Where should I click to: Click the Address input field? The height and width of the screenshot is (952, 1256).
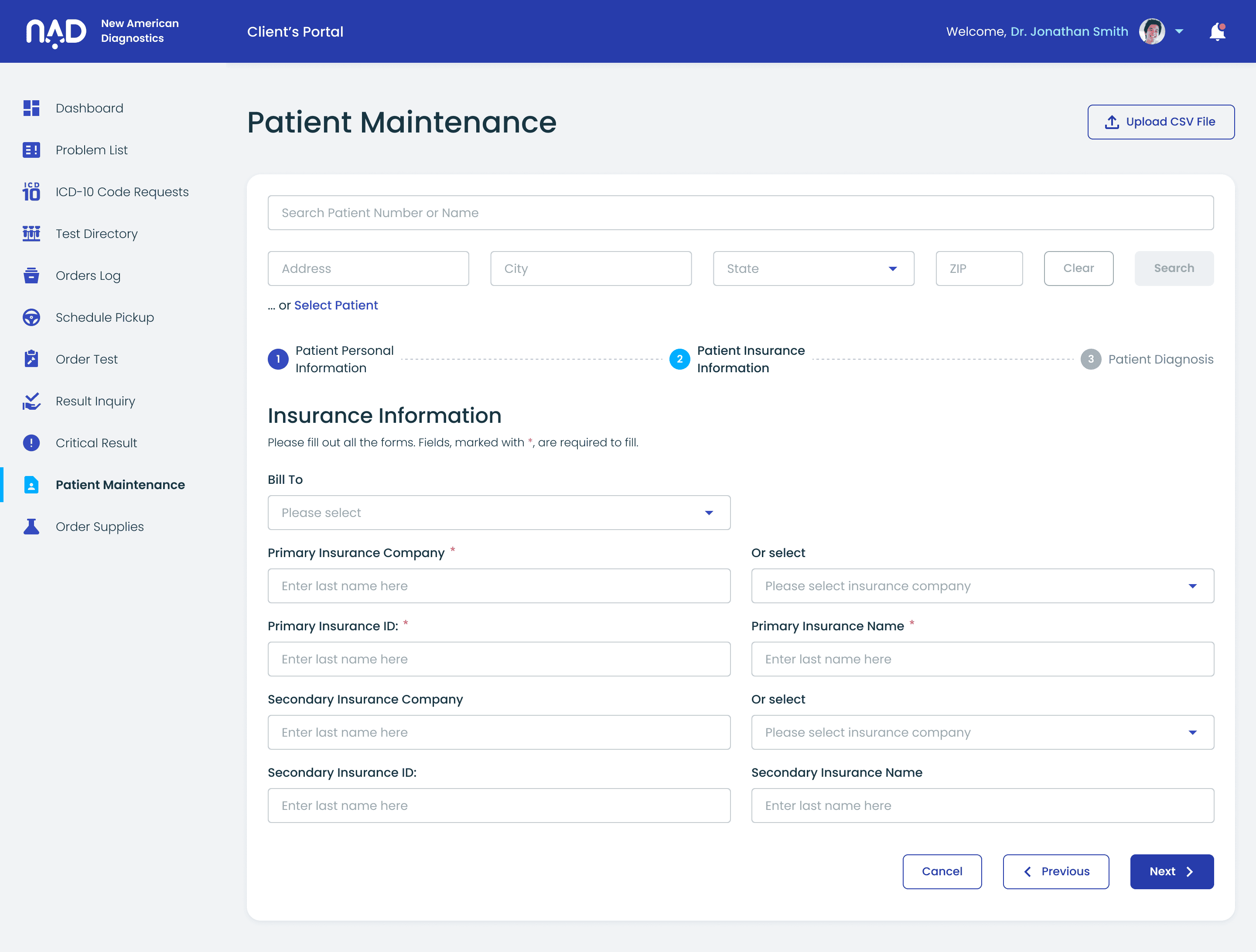click(368, 269)
